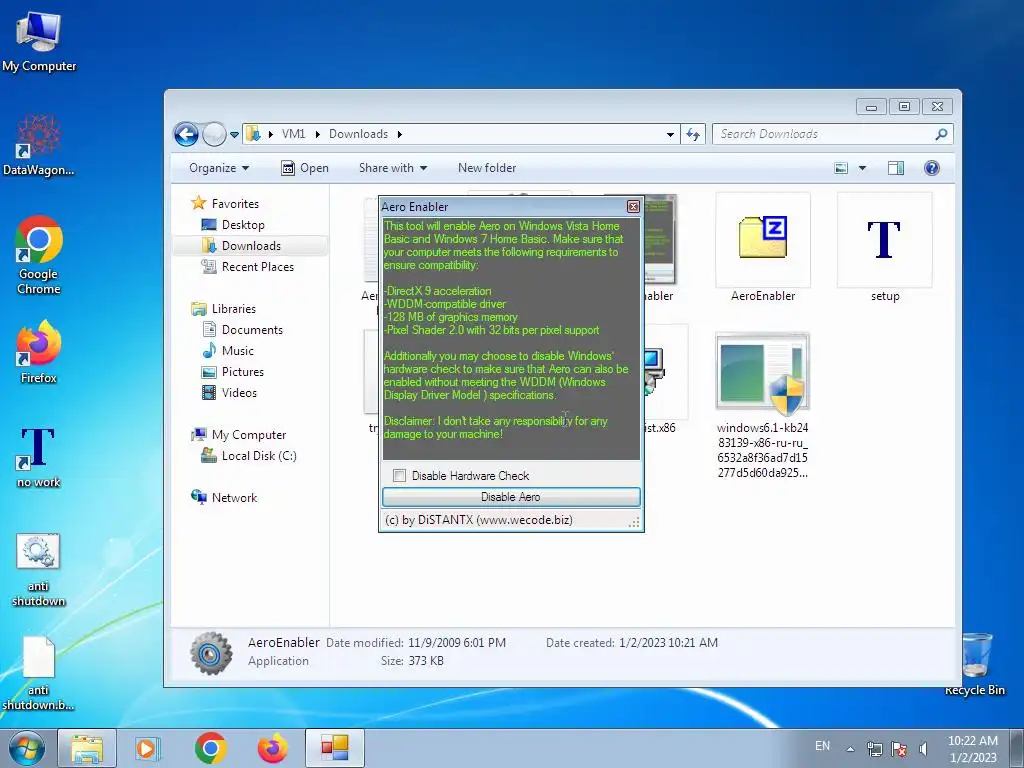Open Windows Explorer from the taskbar
This screenshot has width=1024, height=768.
pyautogui.click(x=87, y=748)
